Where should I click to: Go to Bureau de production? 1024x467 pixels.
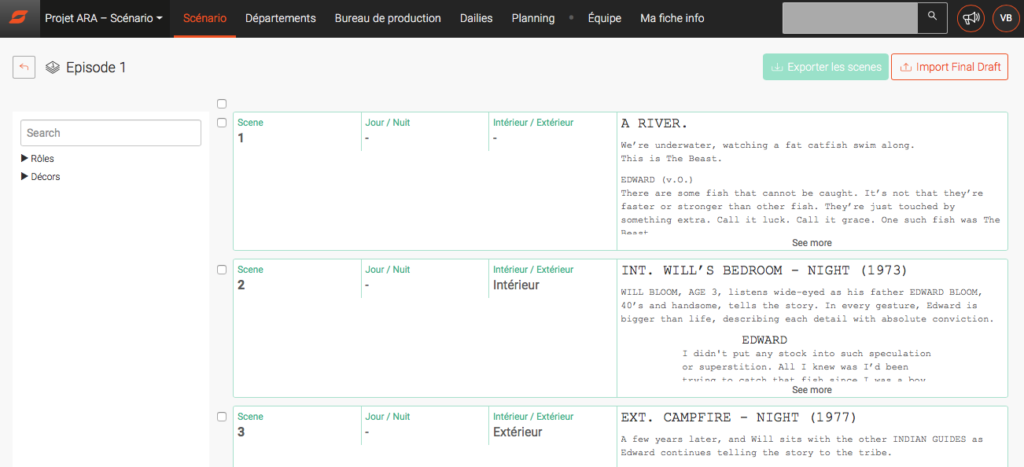coord(387,18)
